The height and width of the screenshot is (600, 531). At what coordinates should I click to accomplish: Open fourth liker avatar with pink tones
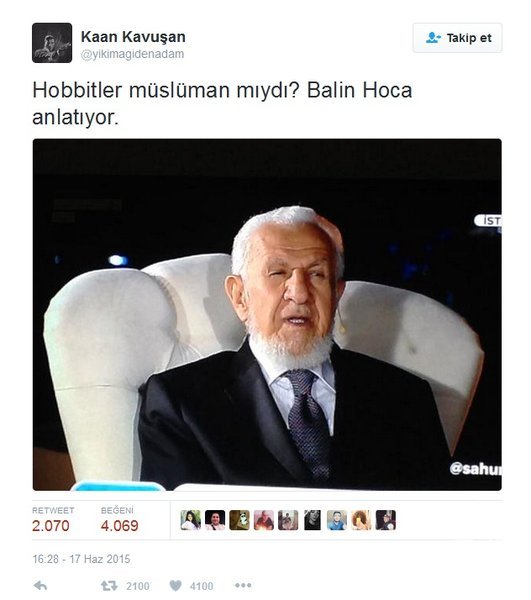(264, 520)
